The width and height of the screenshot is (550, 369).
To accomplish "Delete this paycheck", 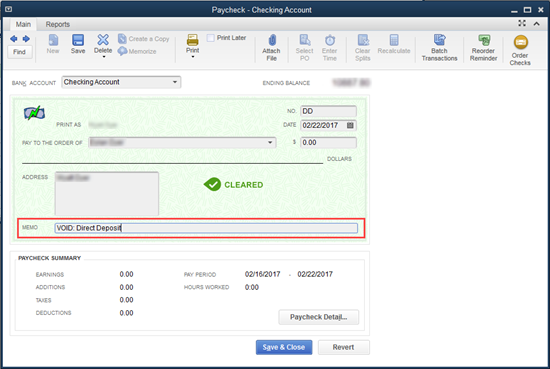I will pos(103,43).
